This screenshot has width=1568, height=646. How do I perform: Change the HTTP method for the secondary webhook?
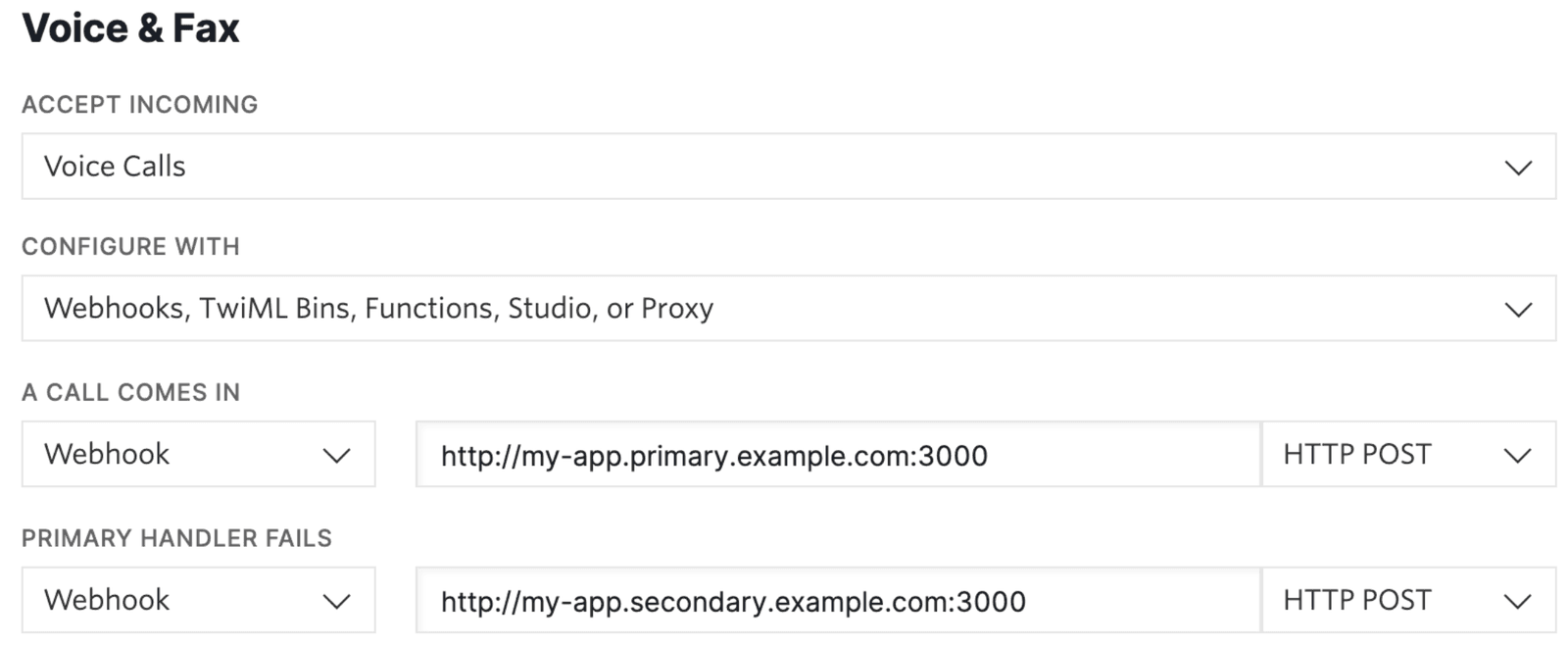pos(1409,600)
